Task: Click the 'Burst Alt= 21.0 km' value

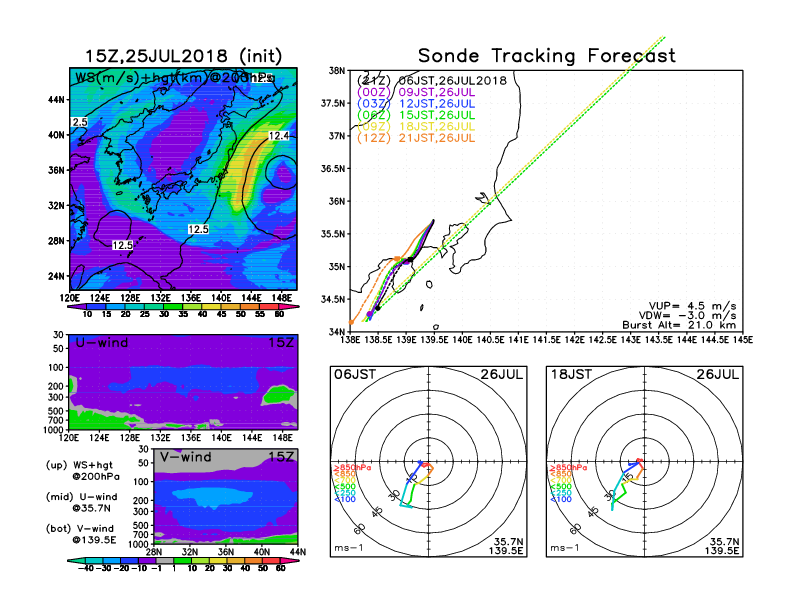Action: tap(679, 325)
